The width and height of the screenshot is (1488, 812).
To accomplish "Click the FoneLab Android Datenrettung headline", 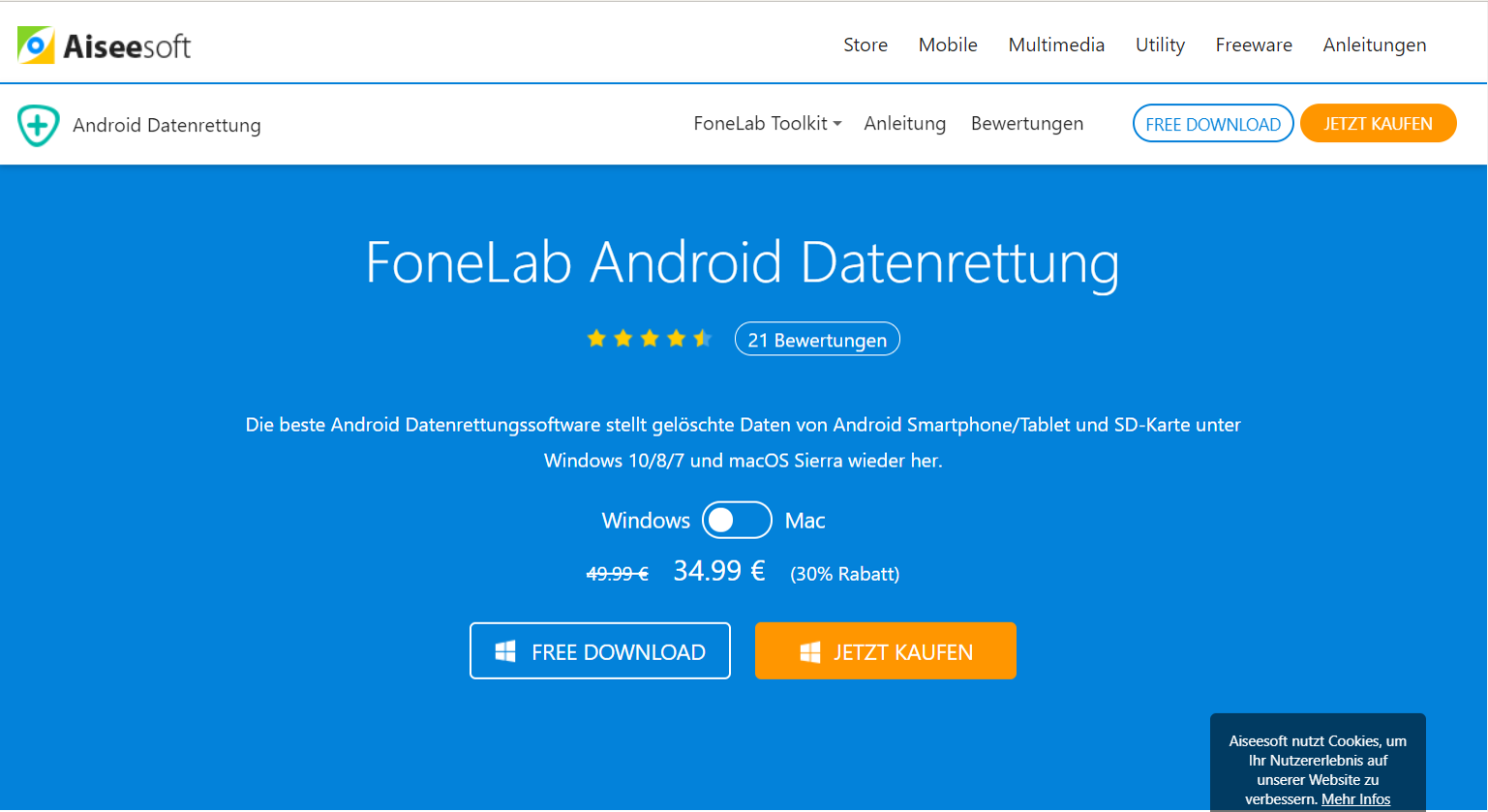I will point(743,262).
